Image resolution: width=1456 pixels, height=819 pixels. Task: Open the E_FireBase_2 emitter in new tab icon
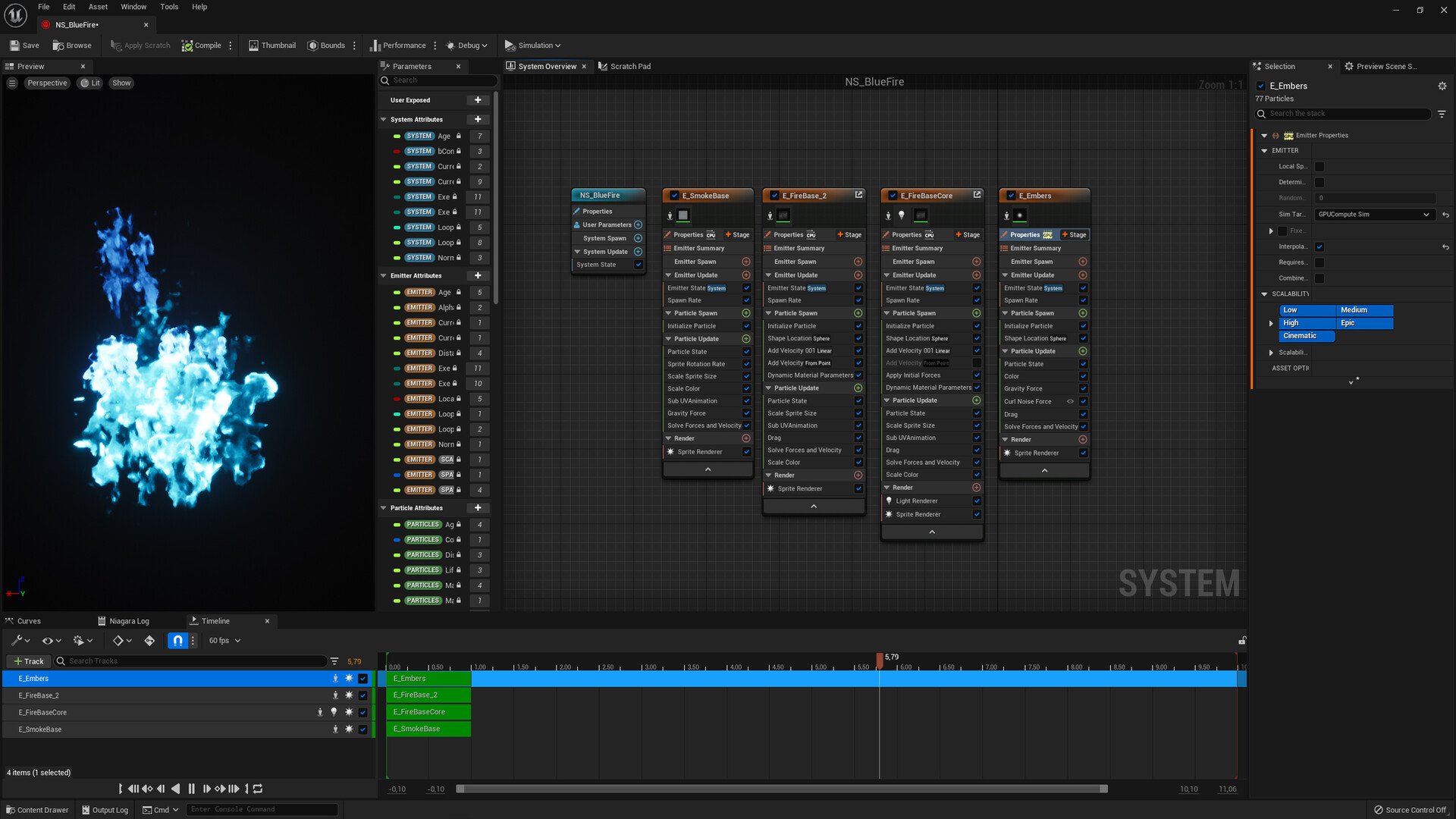click(858, 195)
